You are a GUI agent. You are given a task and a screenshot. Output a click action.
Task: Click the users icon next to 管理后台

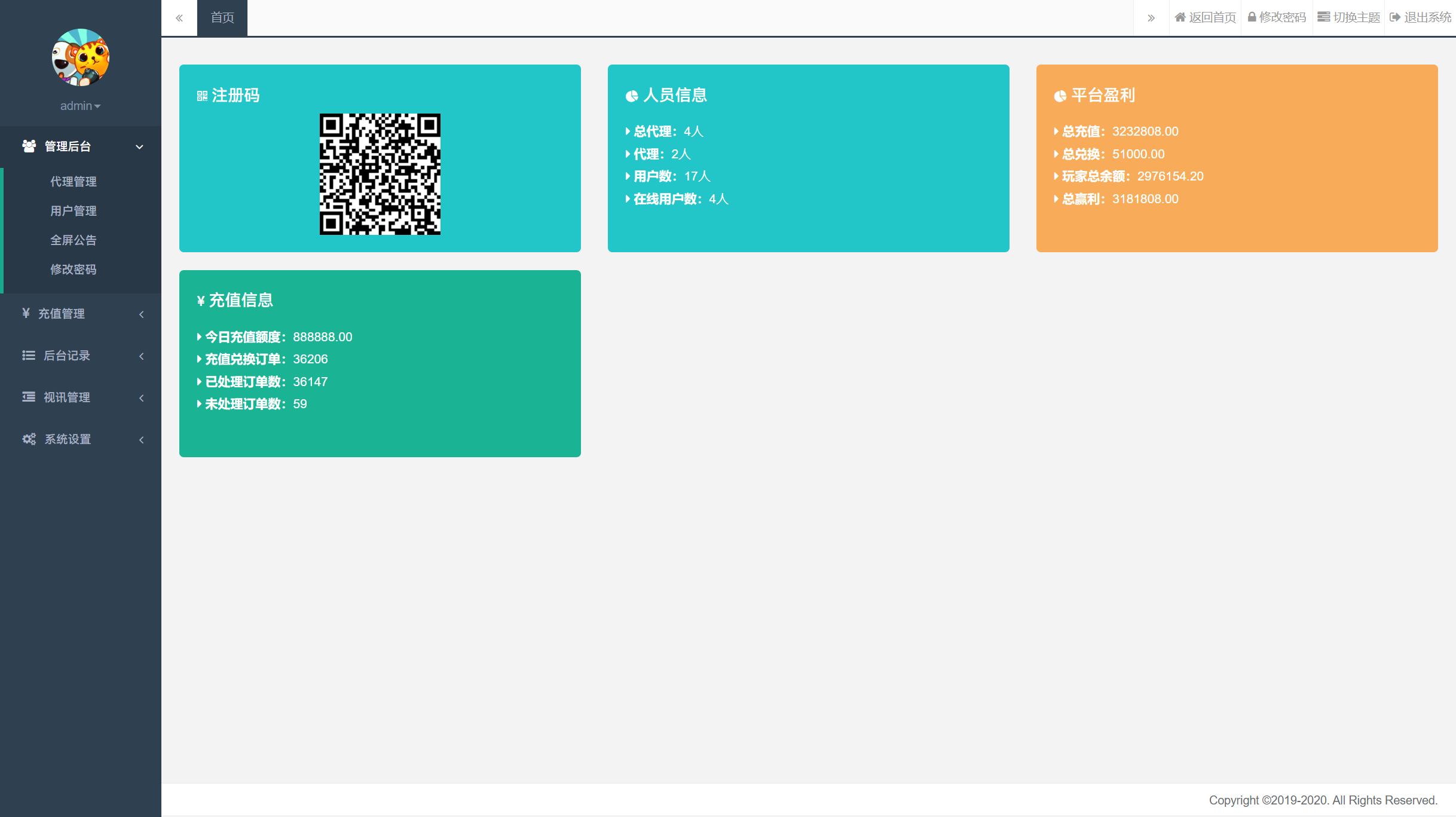[29, 146]
